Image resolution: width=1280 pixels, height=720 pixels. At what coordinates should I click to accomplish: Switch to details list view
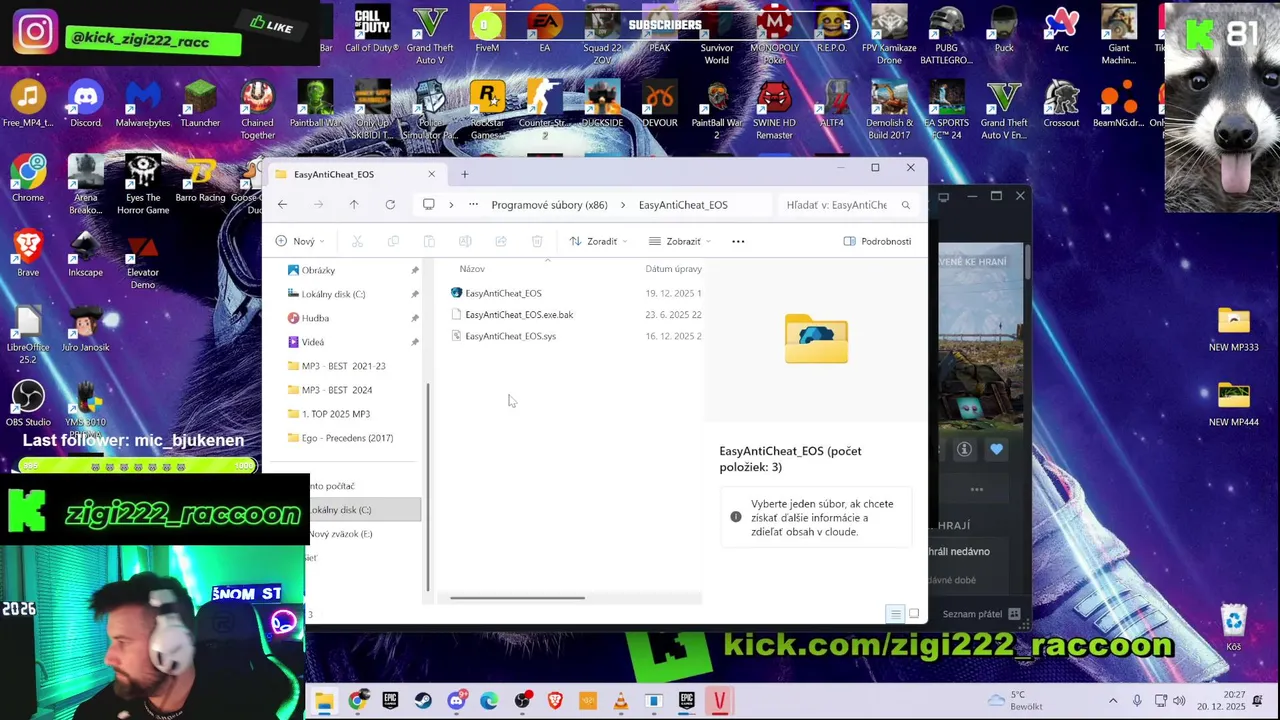coord(896,614)
